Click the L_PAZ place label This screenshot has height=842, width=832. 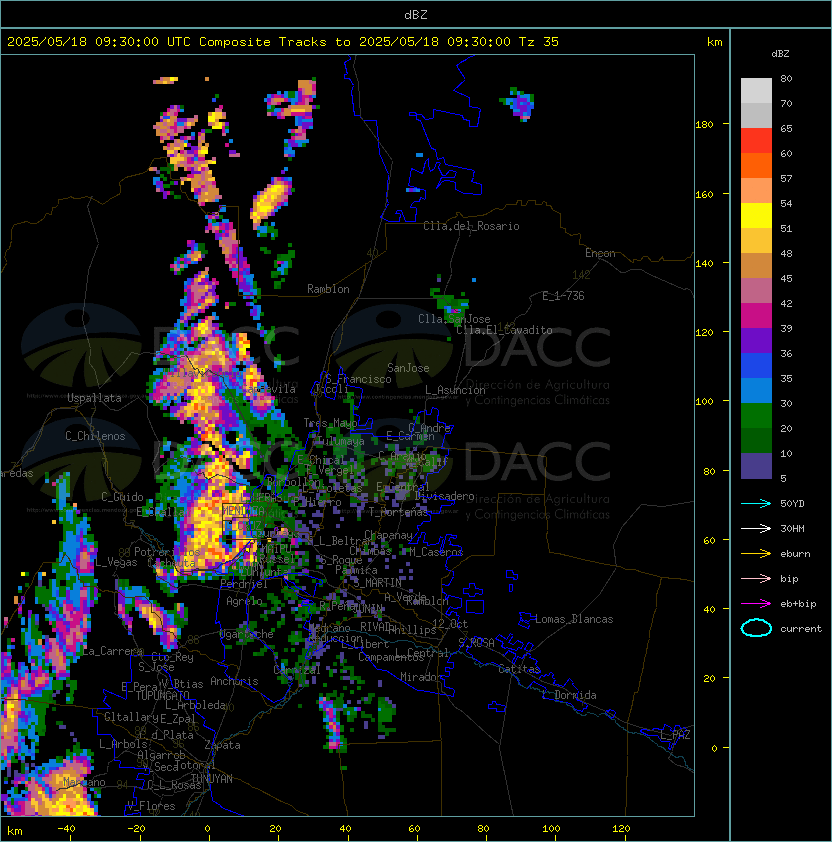click(x=675, y=735)
